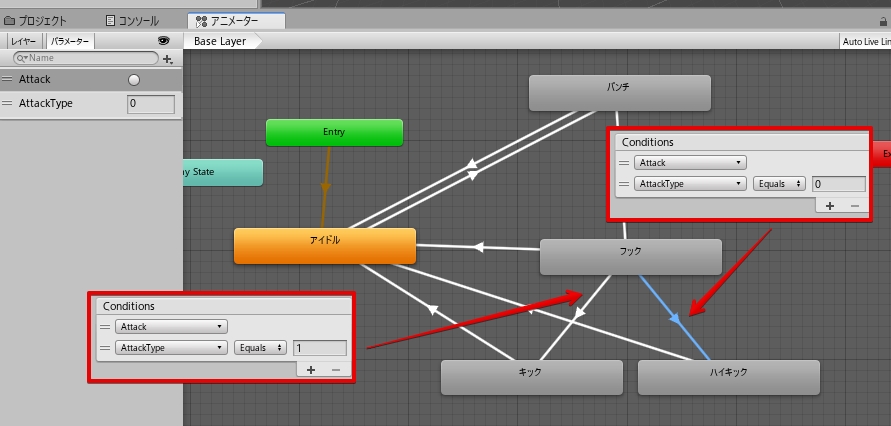Add condition with plus in lower Conditions panel

311,370
